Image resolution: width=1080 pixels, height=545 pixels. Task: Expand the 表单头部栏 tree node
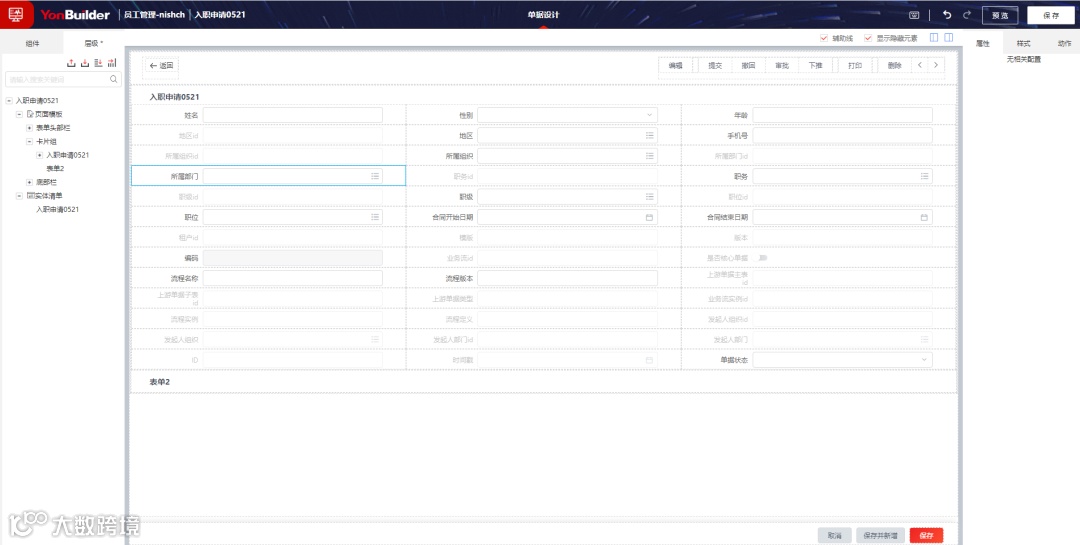29,127
